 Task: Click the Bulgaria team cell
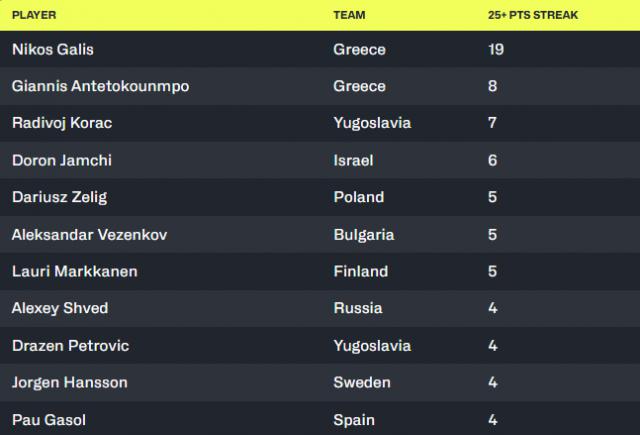[x=364, y=235]
